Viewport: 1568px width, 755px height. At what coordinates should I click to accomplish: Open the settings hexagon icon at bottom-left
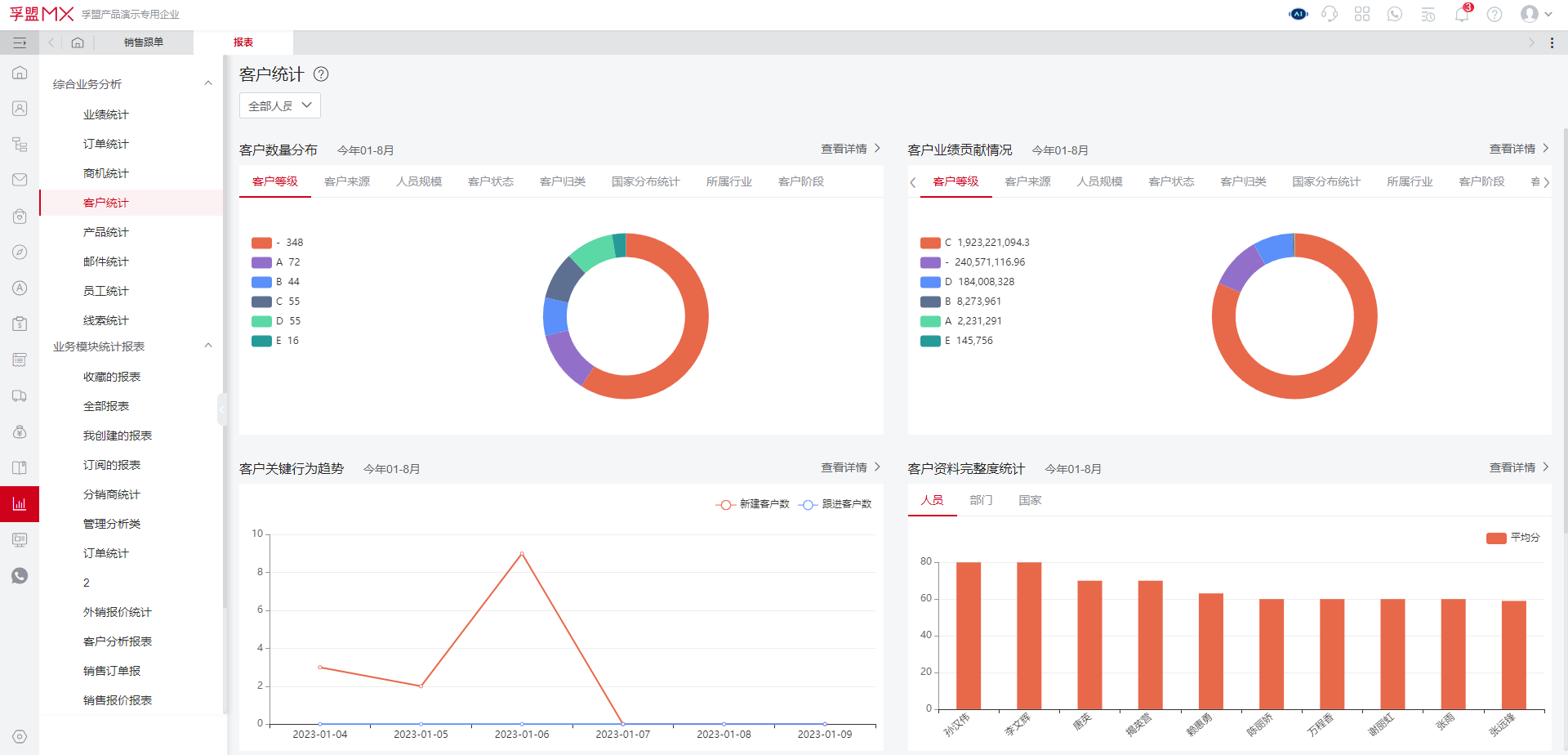pos(20,736)
